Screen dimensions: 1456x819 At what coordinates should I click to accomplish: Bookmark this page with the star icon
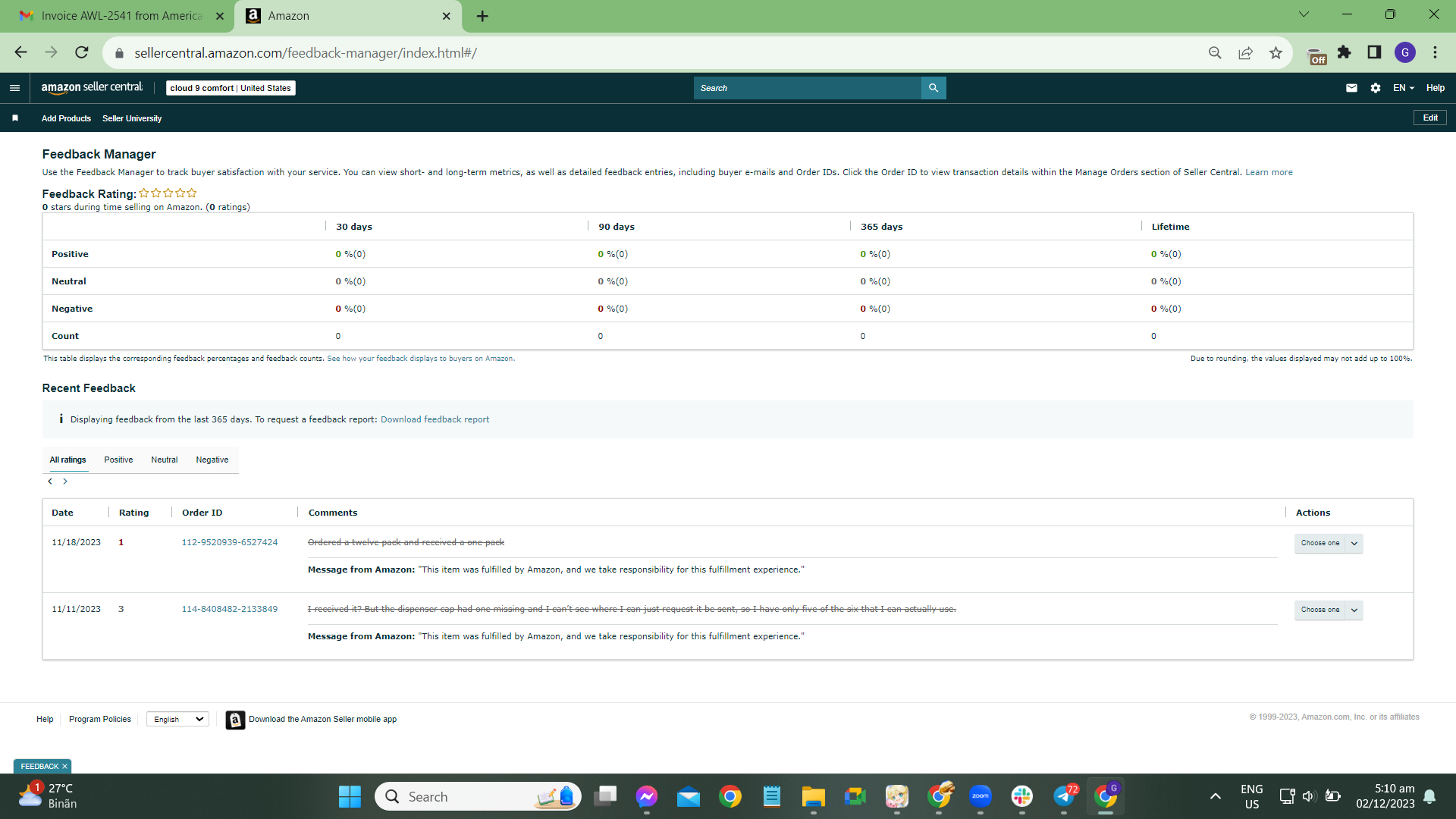[1276, 52]
